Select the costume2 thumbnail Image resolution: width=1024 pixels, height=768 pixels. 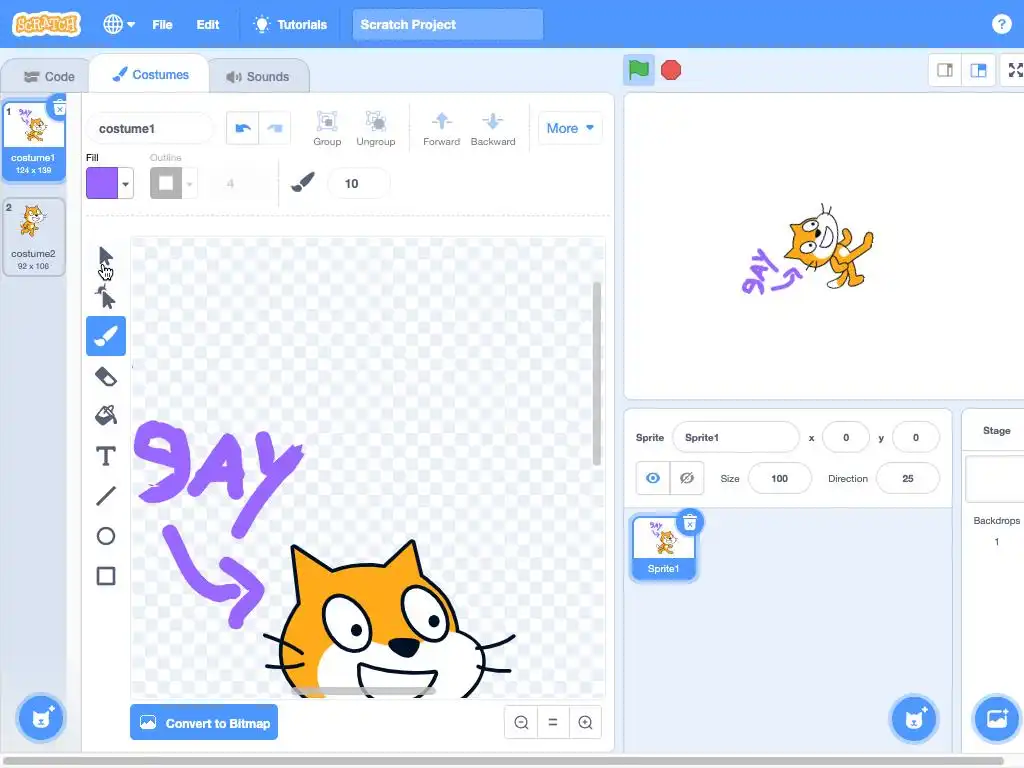point(33,236)
